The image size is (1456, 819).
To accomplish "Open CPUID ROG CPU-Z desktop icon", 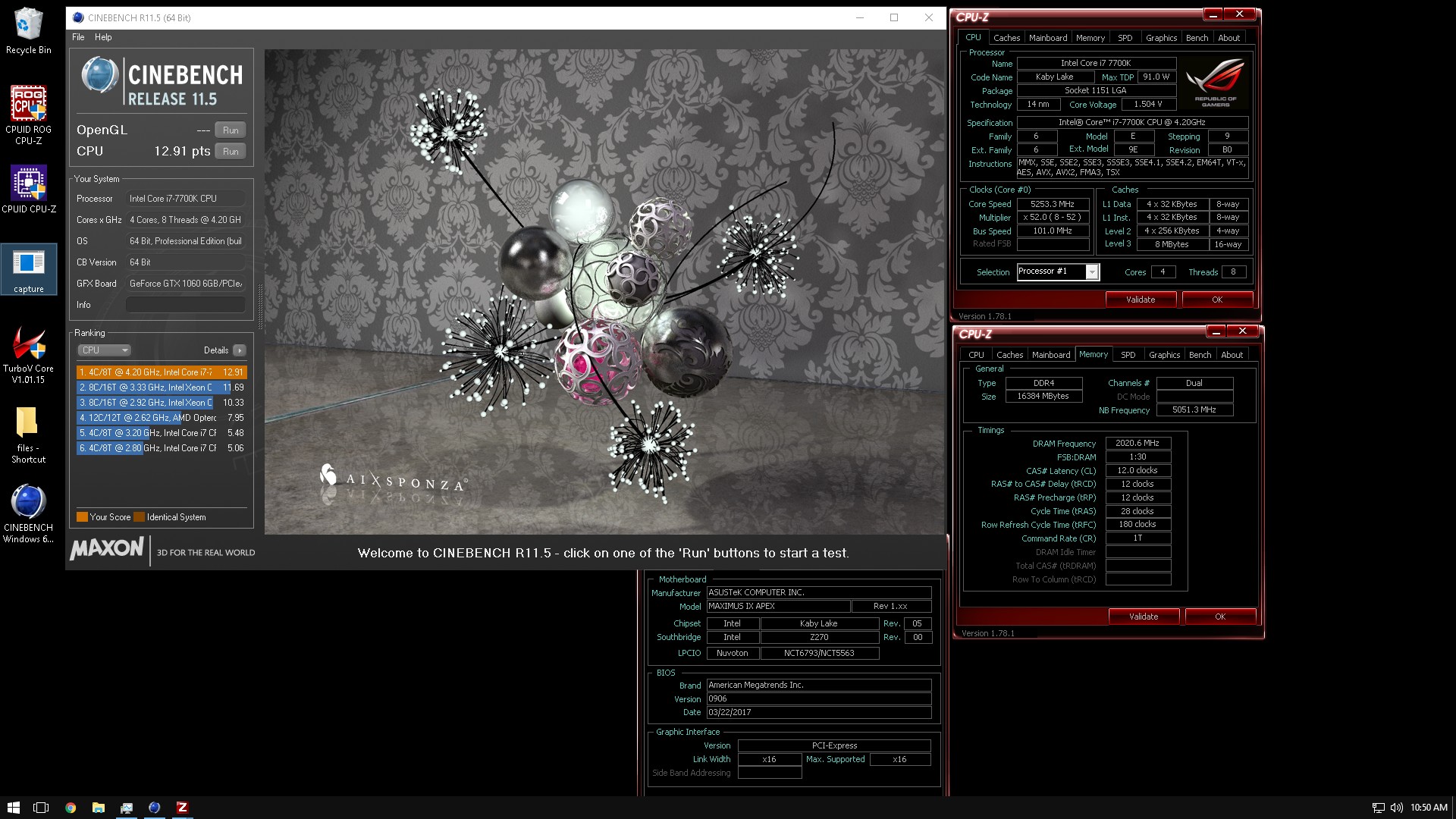I will (x=28, y=115).
